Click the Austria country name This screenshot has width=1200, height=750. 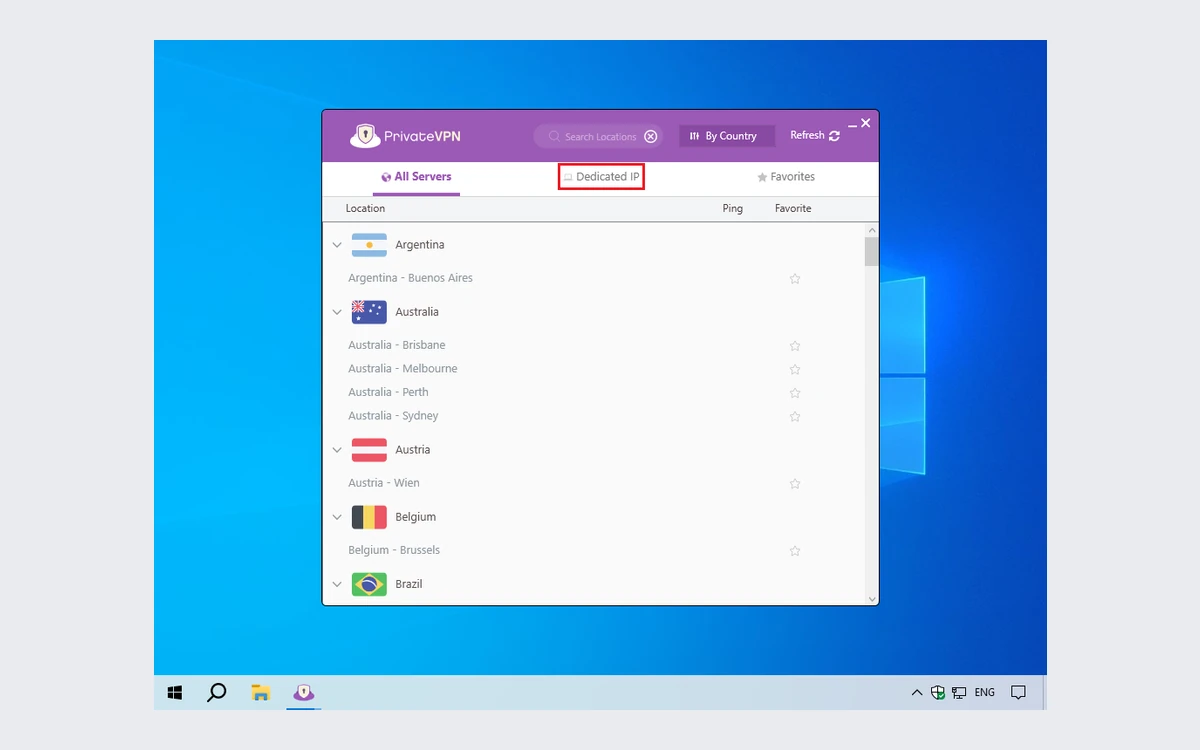tap(412, 450)
